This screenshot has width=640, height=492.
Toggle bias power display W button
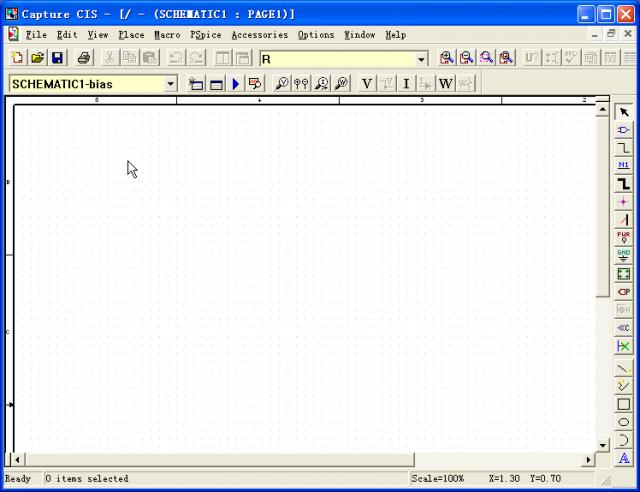(445, 84)
